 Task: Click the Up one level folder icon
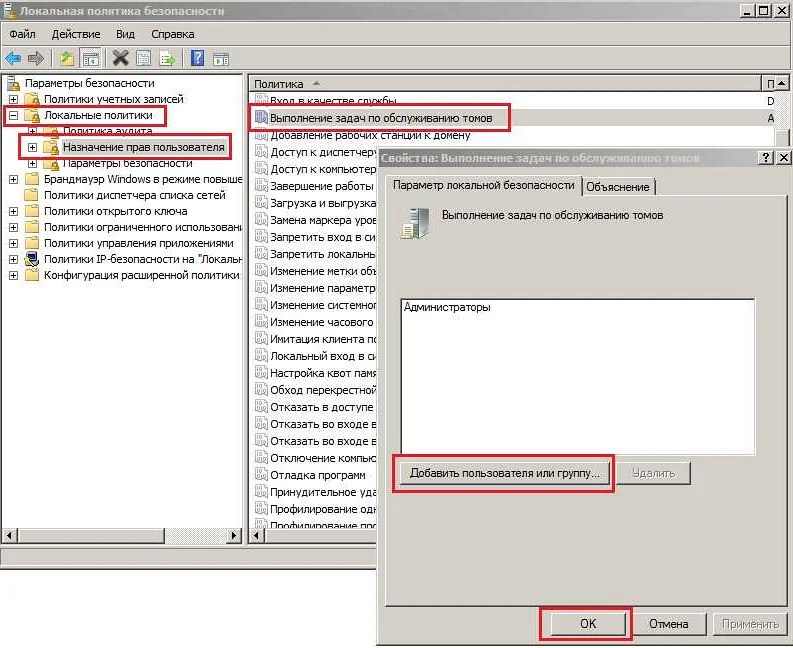67,58
